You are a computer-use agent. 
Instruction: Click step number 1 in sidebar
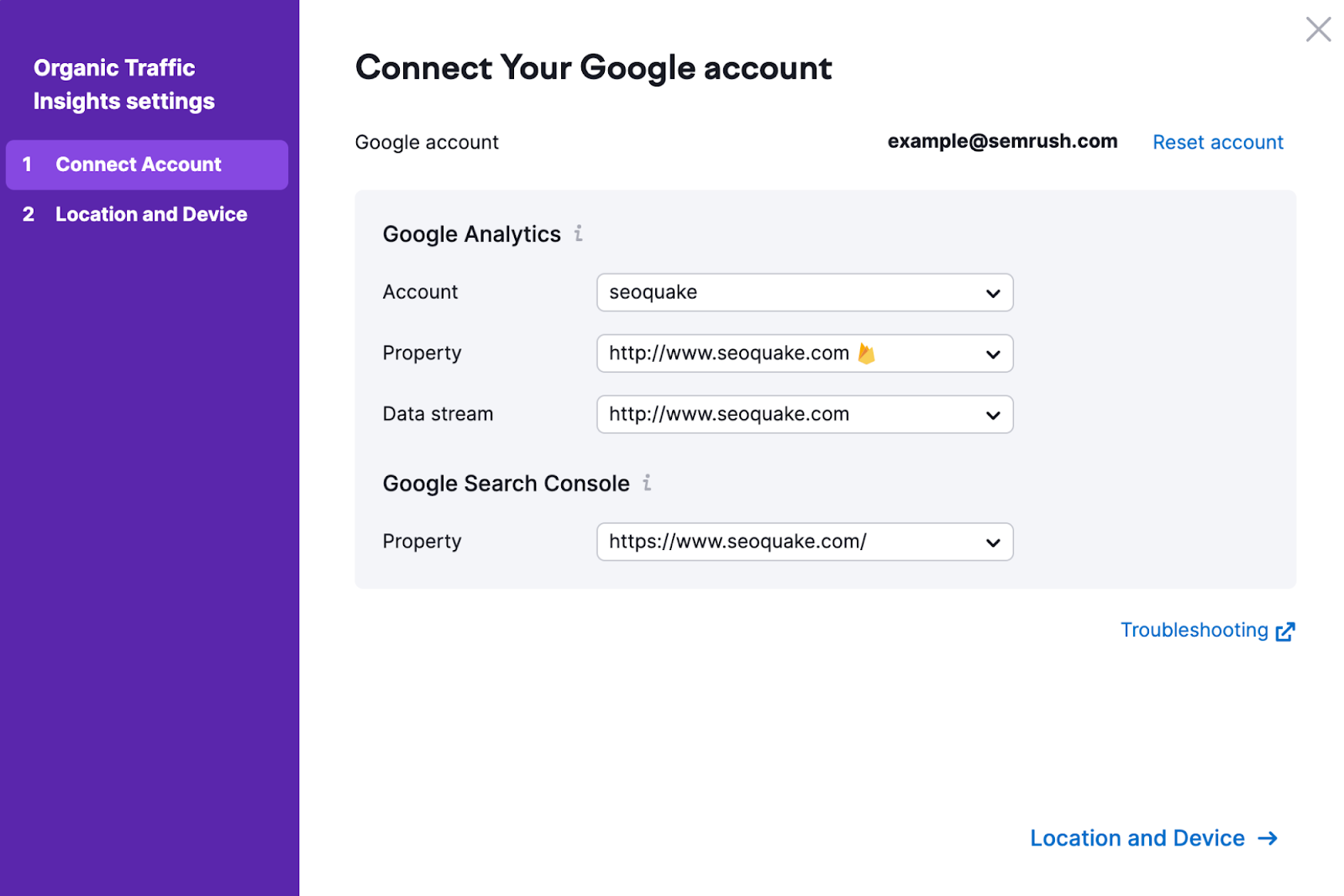pyautogui.click(x=27, y=165)
